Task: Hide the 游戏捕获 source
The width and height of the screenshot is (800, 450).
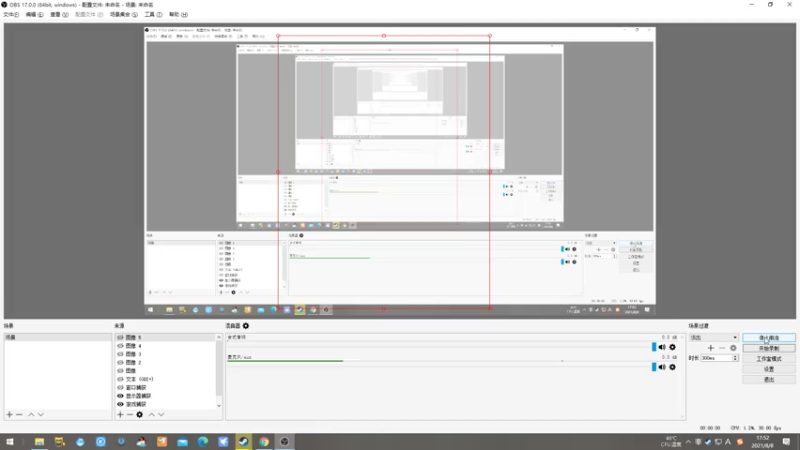Action: click(120, 404)
